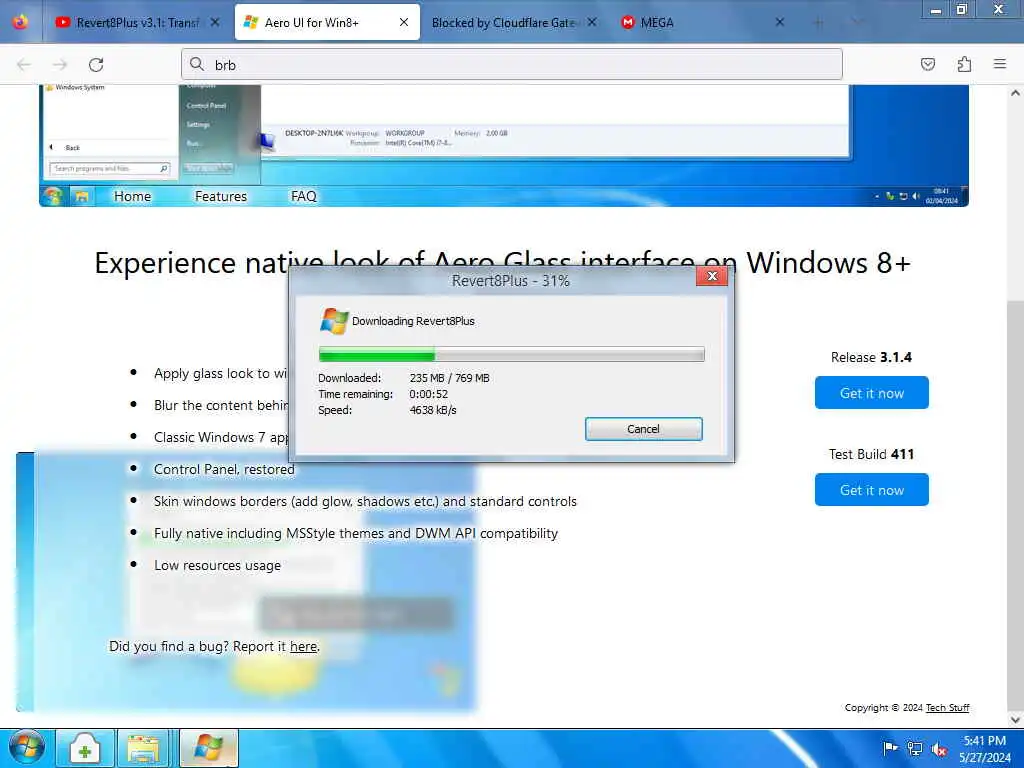The height and width of the screenshot is (768, 1024).
Task: Click the address bar containing brb
Action: 512,64
